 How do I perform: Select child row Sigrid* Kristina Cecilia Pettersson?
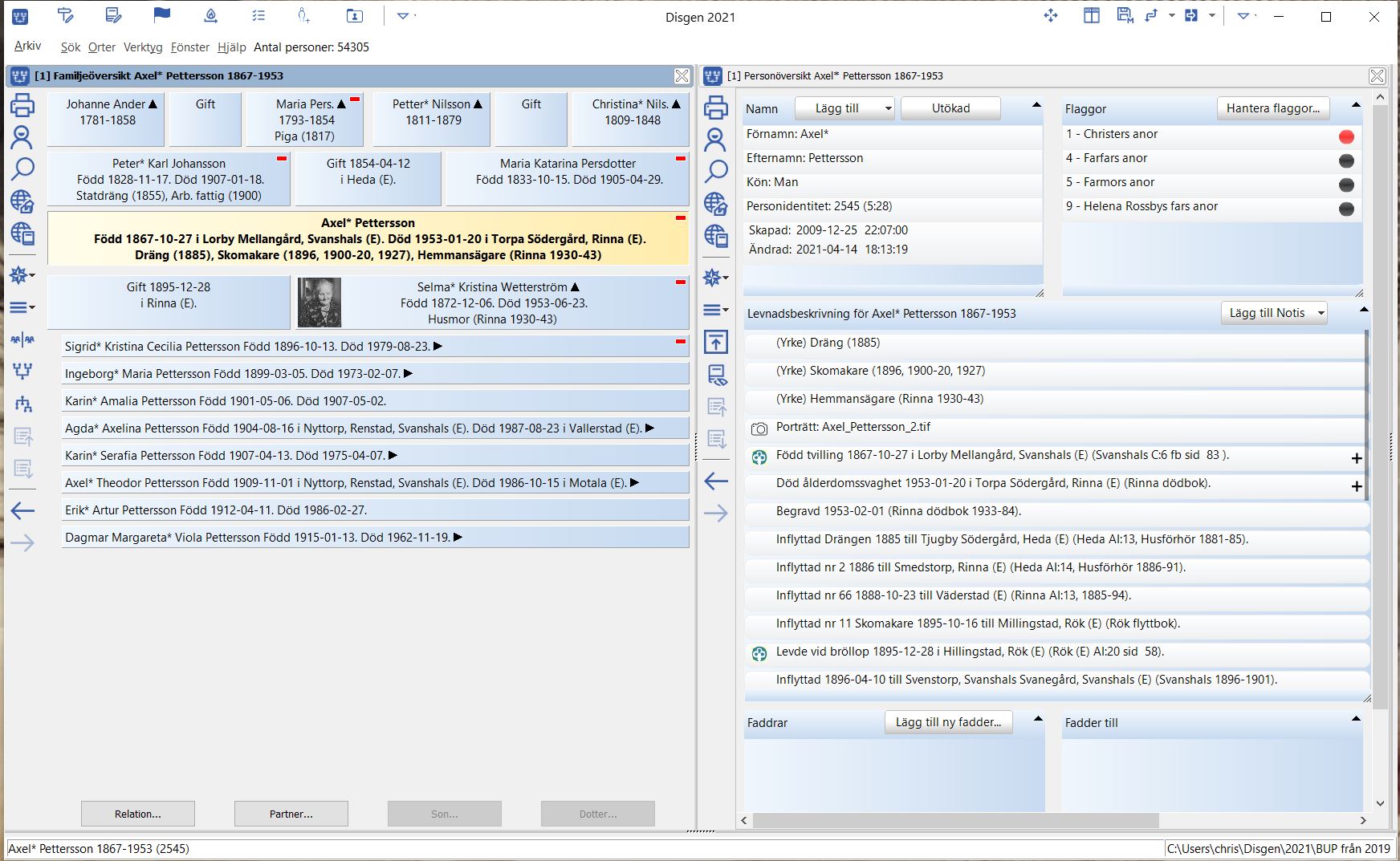pyautogui.click(x=376, y=347)
